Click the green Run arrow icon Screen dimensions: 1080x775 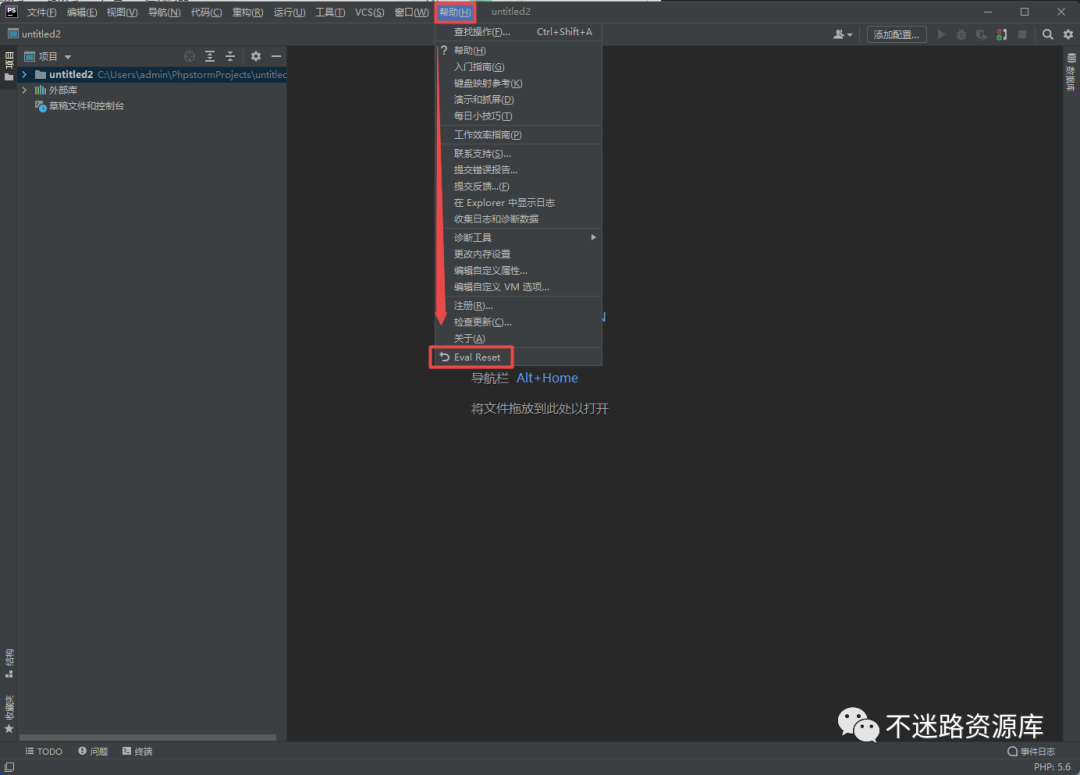click(941, 34)
